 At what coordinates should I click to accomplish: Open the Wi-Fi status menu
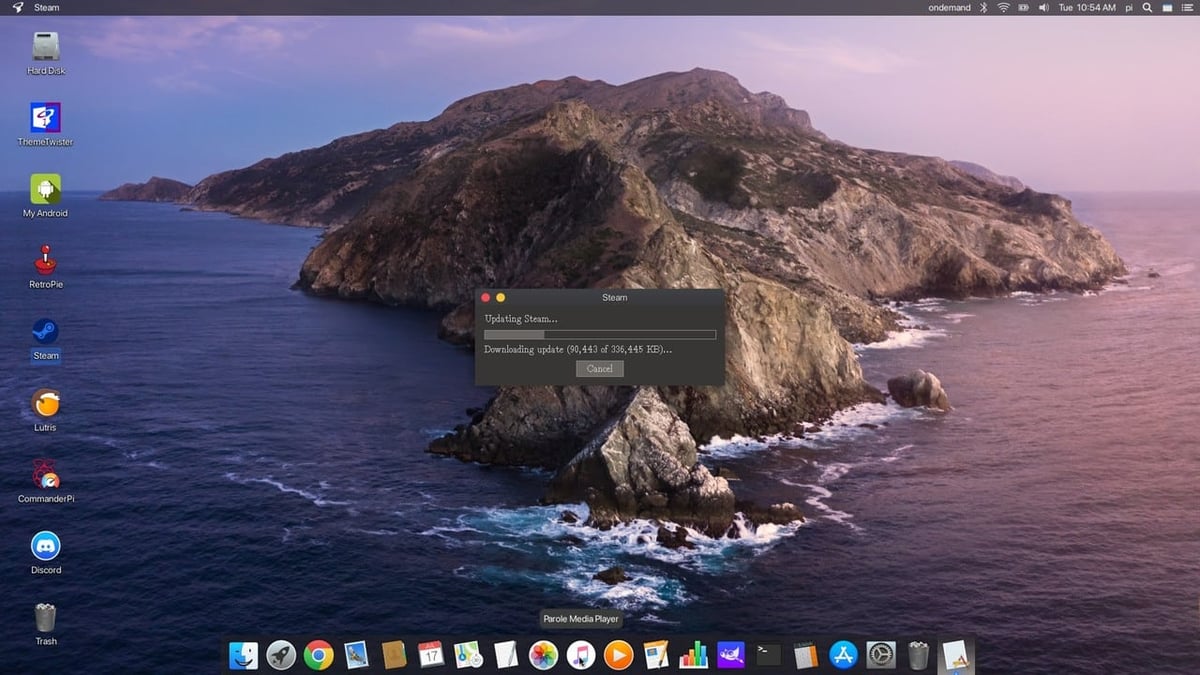1003,7
